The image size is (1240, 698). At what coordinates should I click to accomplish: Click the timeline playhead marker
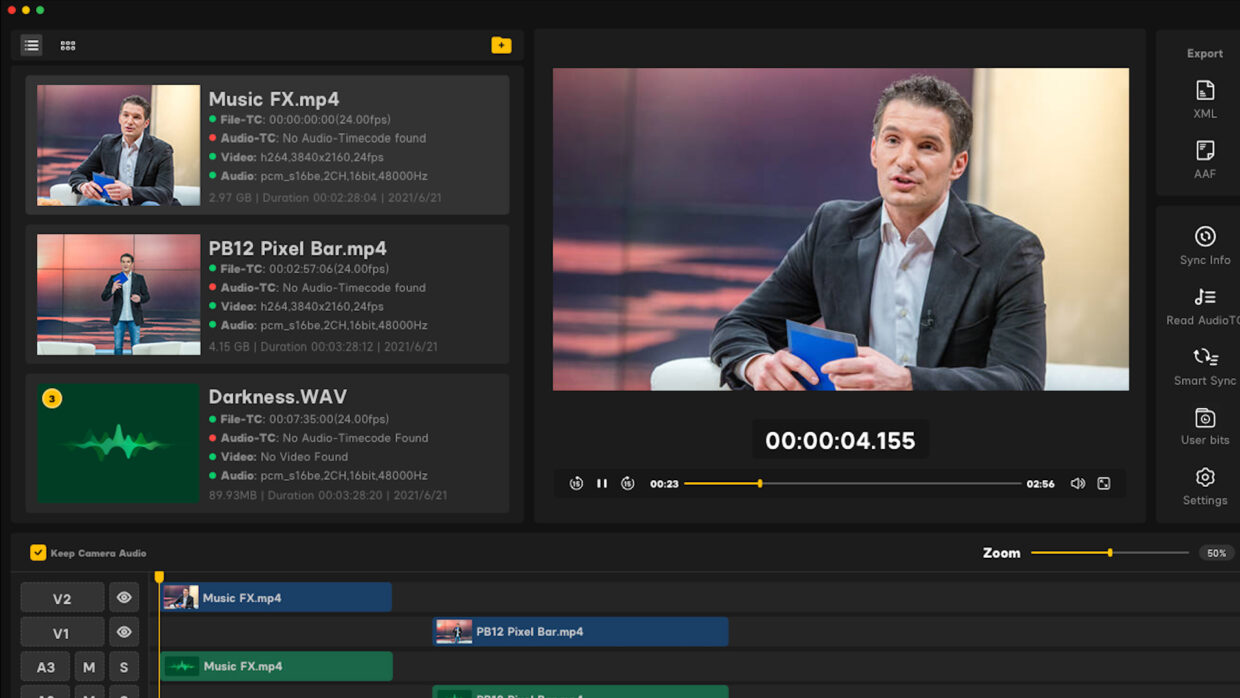tap(159, 577)
